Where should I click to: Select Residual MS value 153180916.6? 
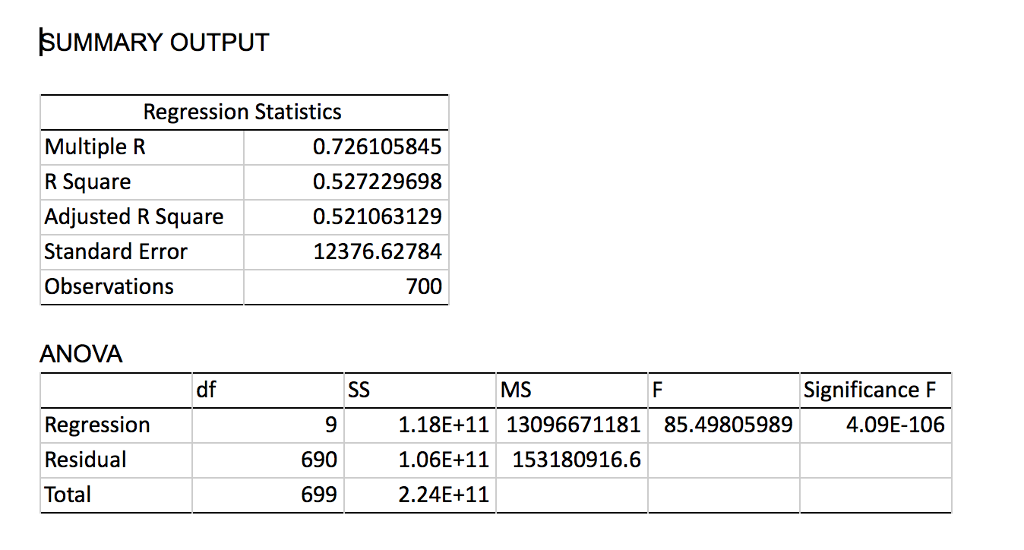coord(576,460)
